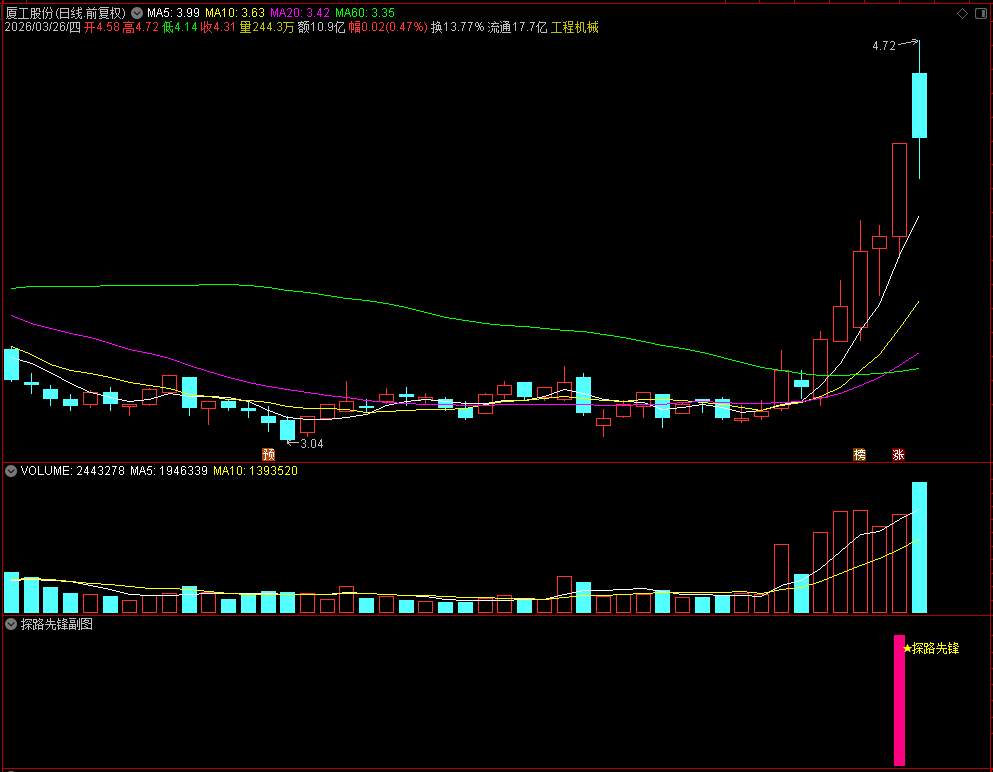Click the volume MA10: 1393520 label
The width and height of the screenshot is (993, 772).
[x=255, y=471]
